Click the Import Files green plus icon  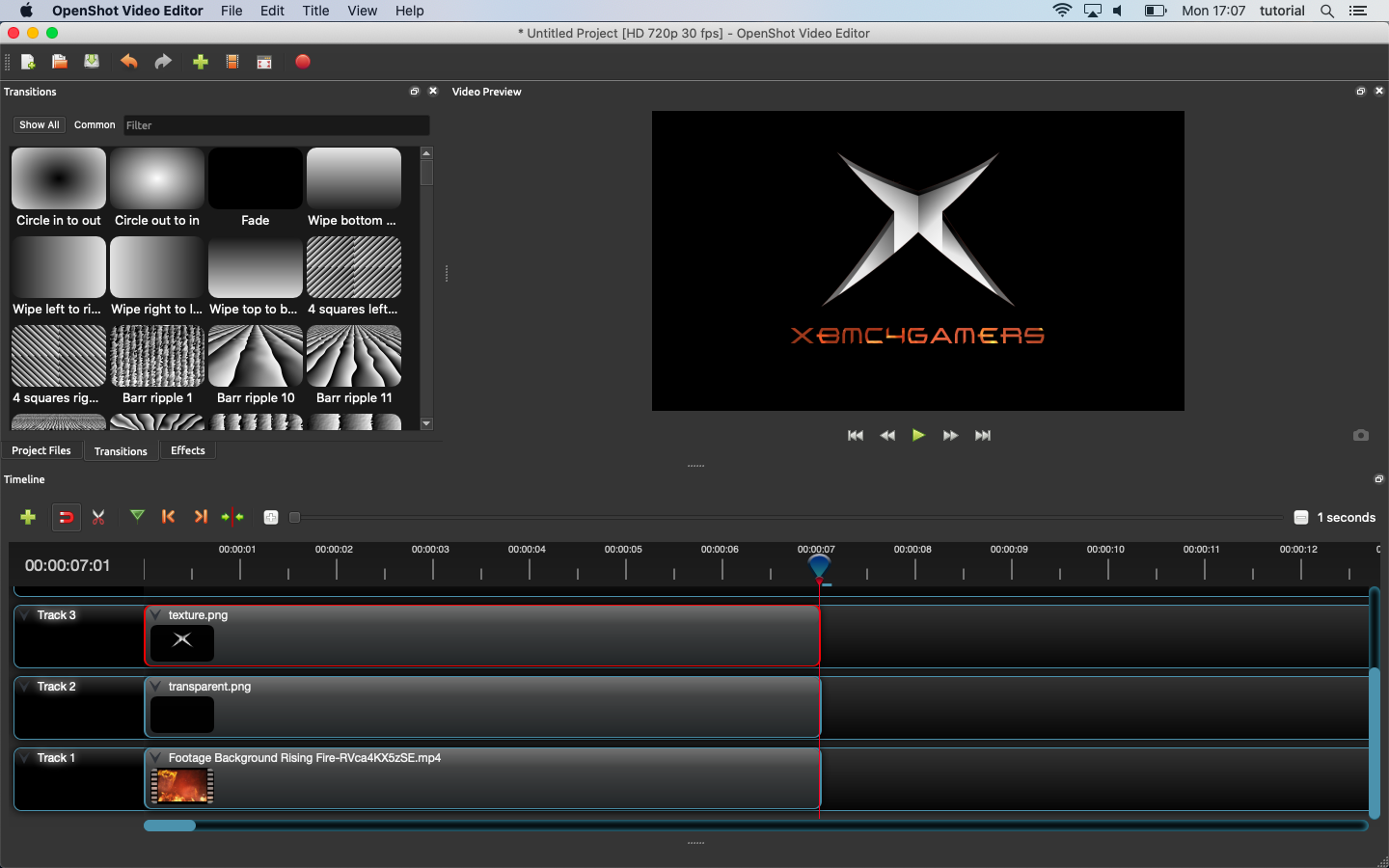(x=201, y=62)
